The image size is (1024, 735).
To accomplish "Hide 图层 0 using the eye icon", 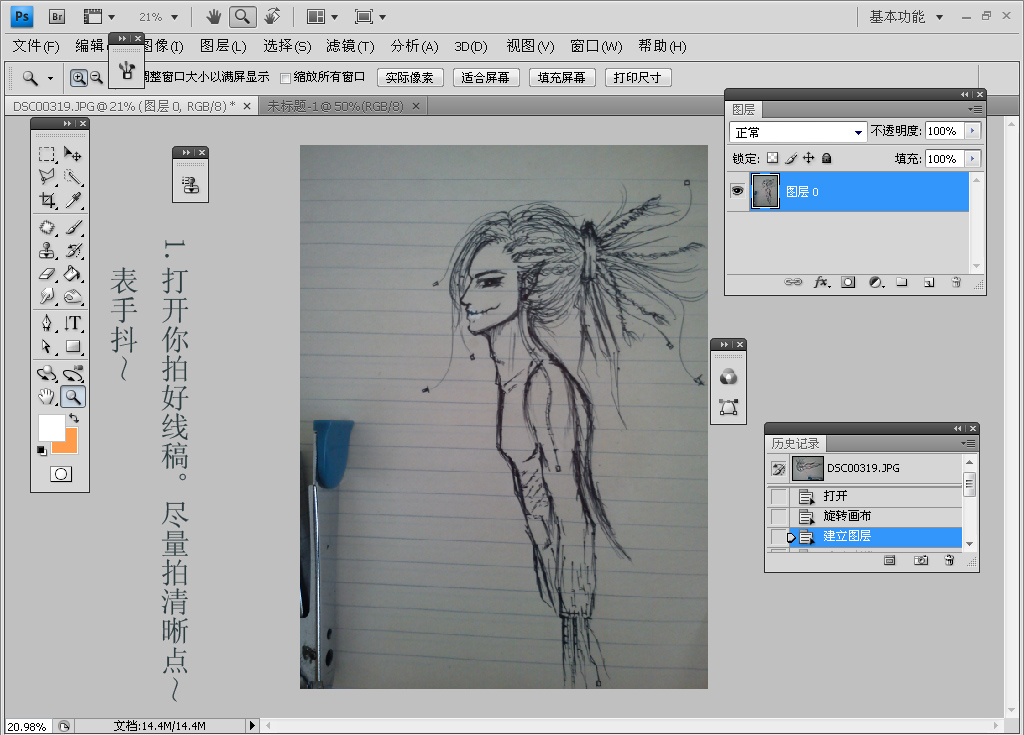I will [737, 191].
